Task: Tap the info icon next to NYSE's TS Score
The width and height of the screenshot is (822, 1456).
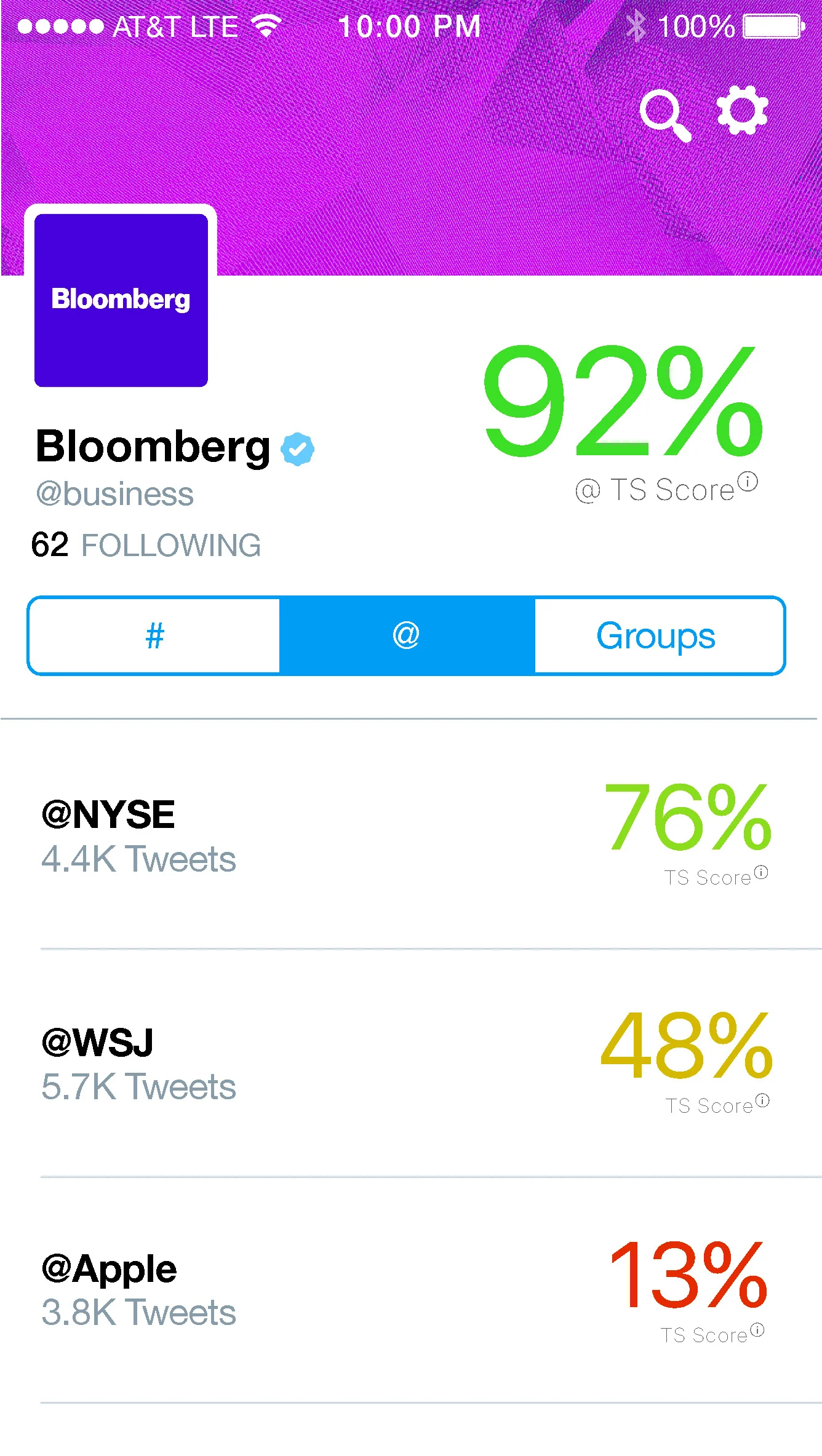Action: pyautogui.click(x=761, y=872)
